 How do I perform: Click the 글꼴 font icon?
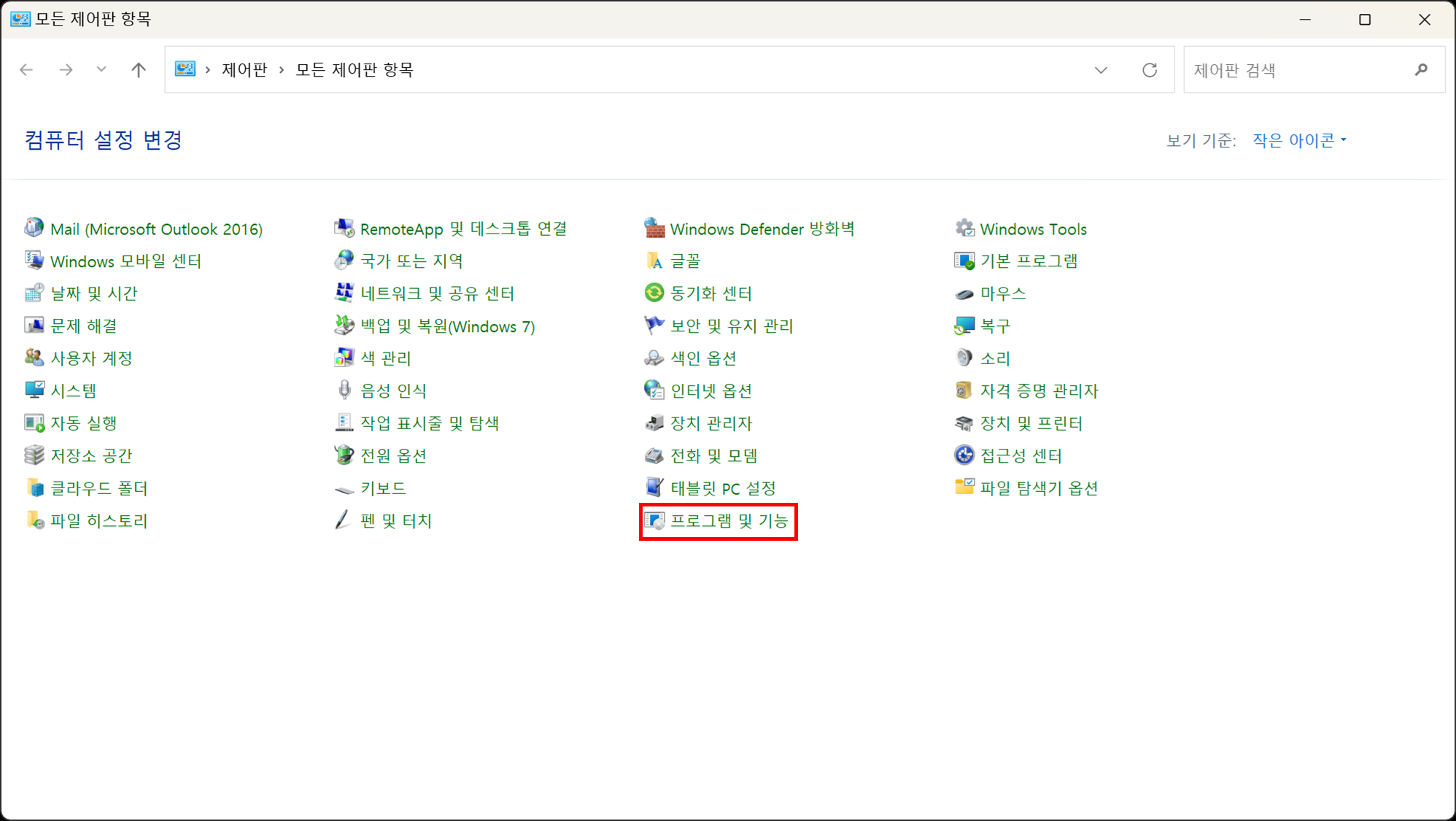pyautogui.click(x=654, y=261)
